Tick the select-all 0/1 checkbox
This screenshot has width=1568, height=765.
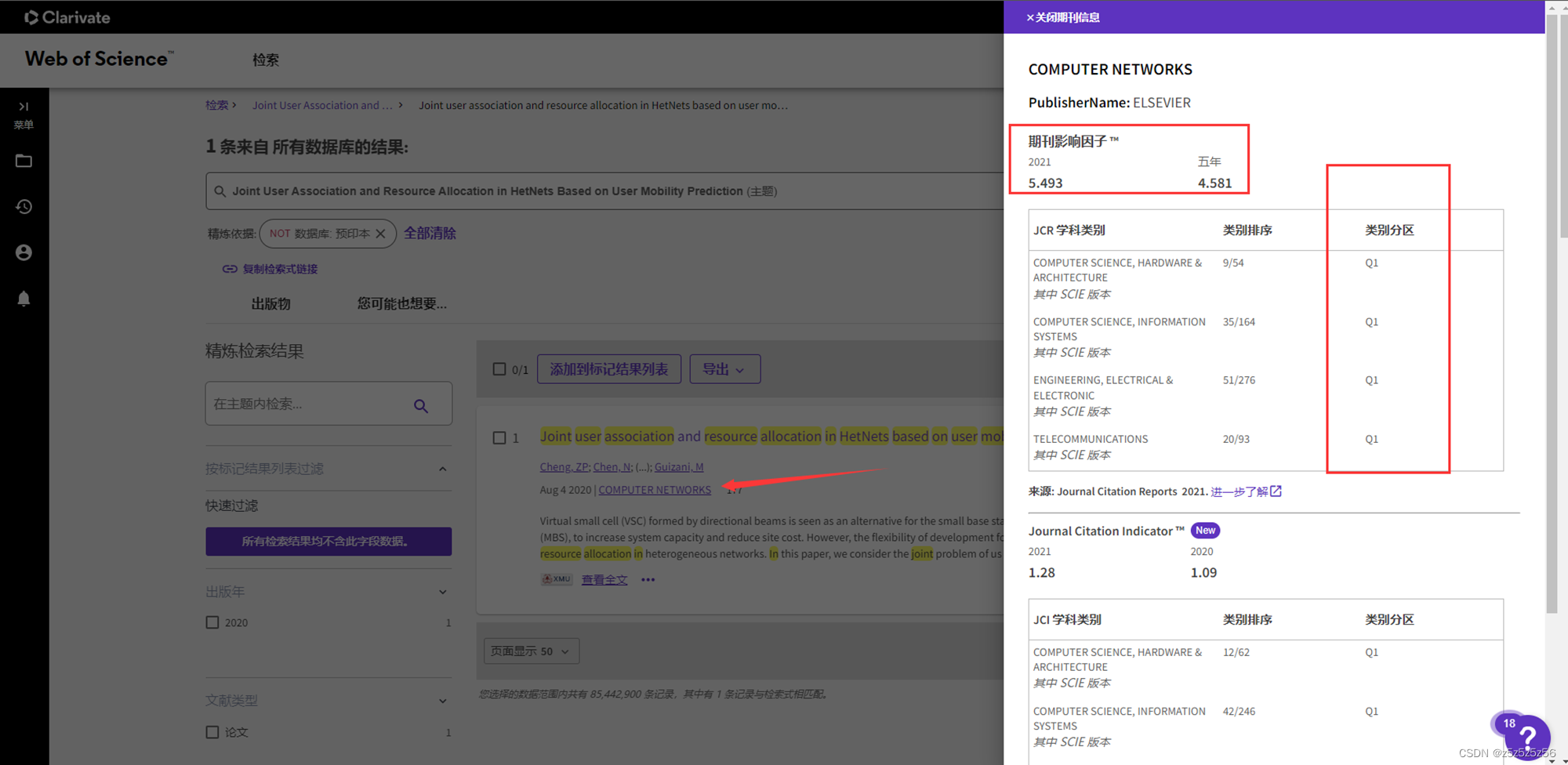pos(499,369)
